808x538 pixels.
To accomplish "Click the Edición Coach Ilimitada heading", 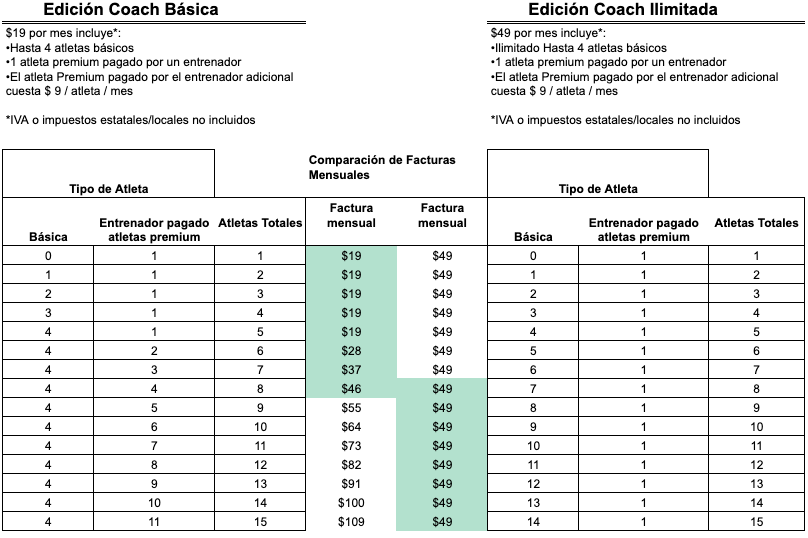I will pyautogui.click(x=623, y=9).
